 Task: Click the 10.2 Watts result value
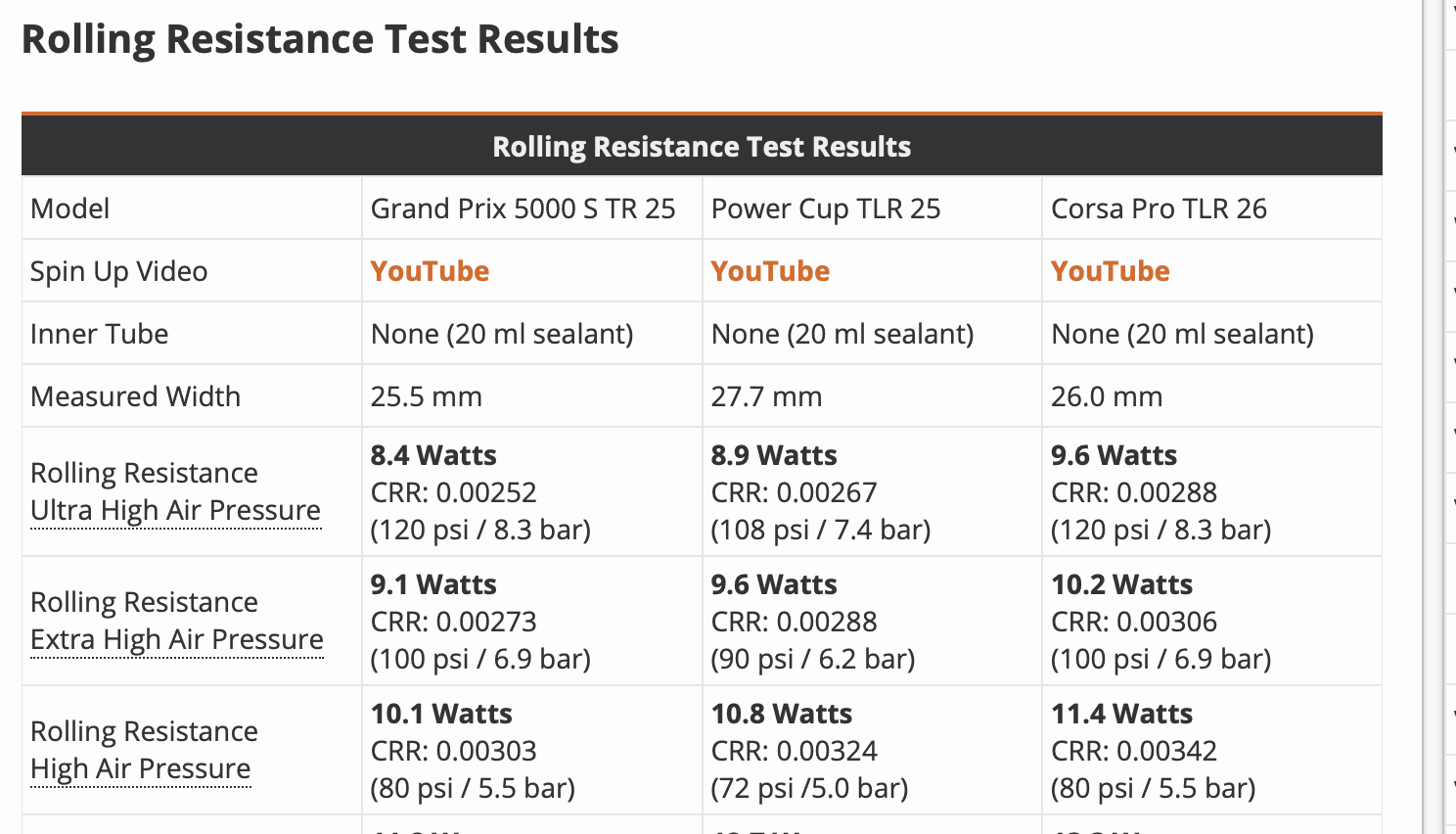tap(1121, 584)
